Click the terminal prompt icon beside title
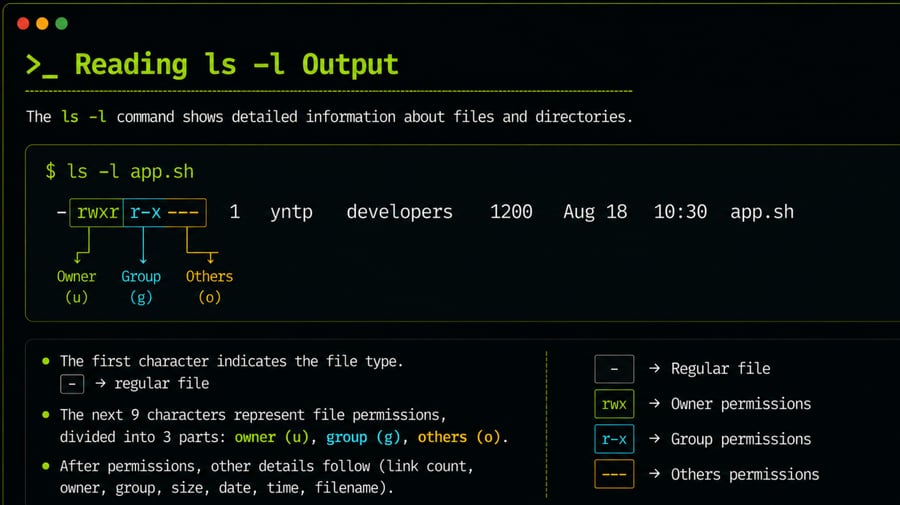This screenshot has width=900, height=505. click(x=41, y=65)
